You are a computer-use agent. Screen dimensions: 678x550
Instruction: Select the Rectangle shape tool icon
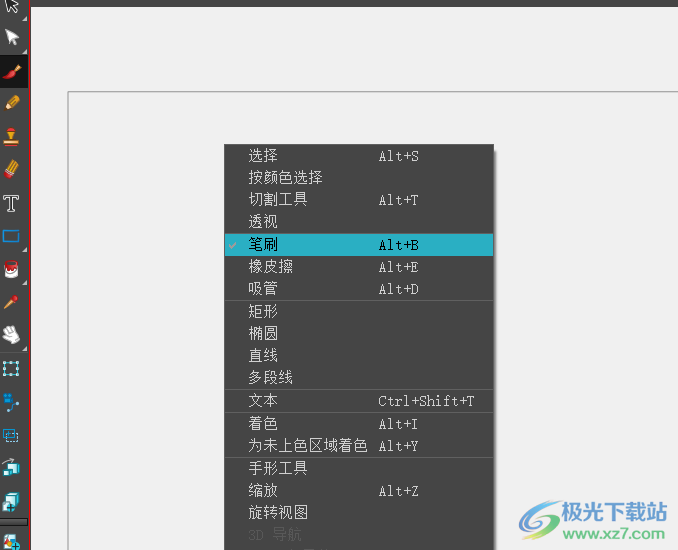point(11,236)
